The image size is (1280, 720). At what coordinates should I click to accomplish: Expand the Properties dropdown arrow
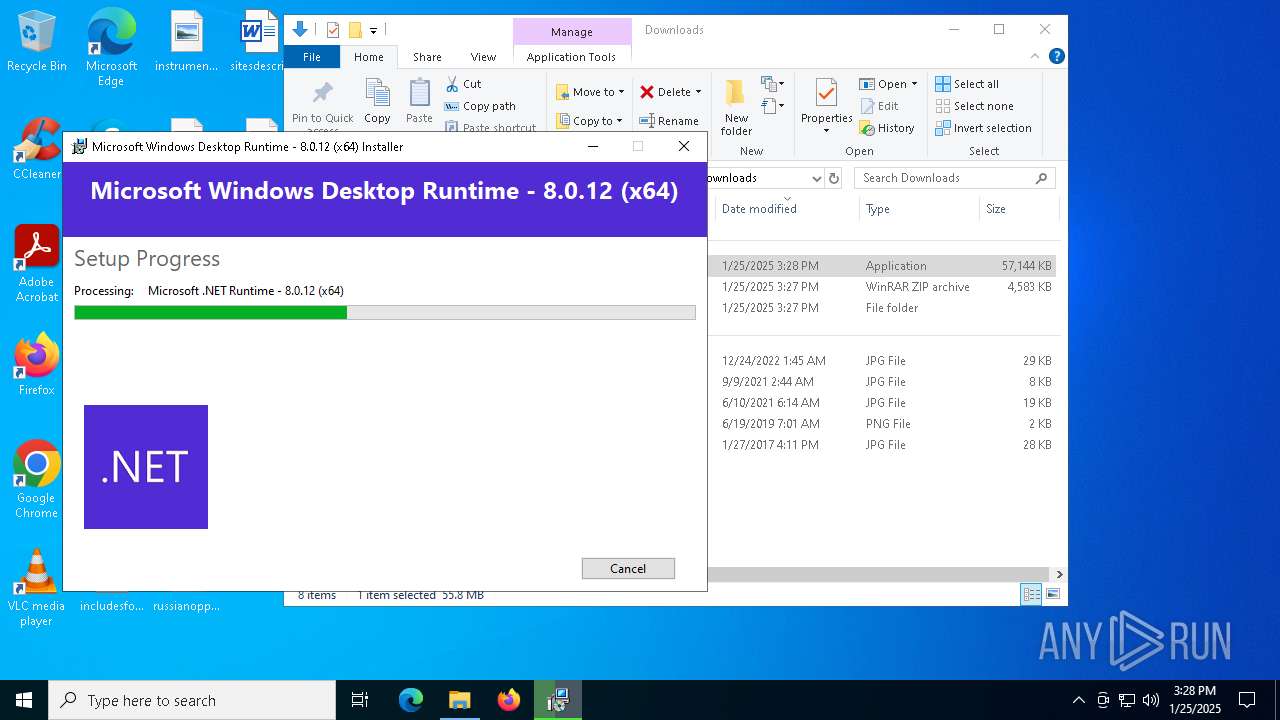pos(826,131)
